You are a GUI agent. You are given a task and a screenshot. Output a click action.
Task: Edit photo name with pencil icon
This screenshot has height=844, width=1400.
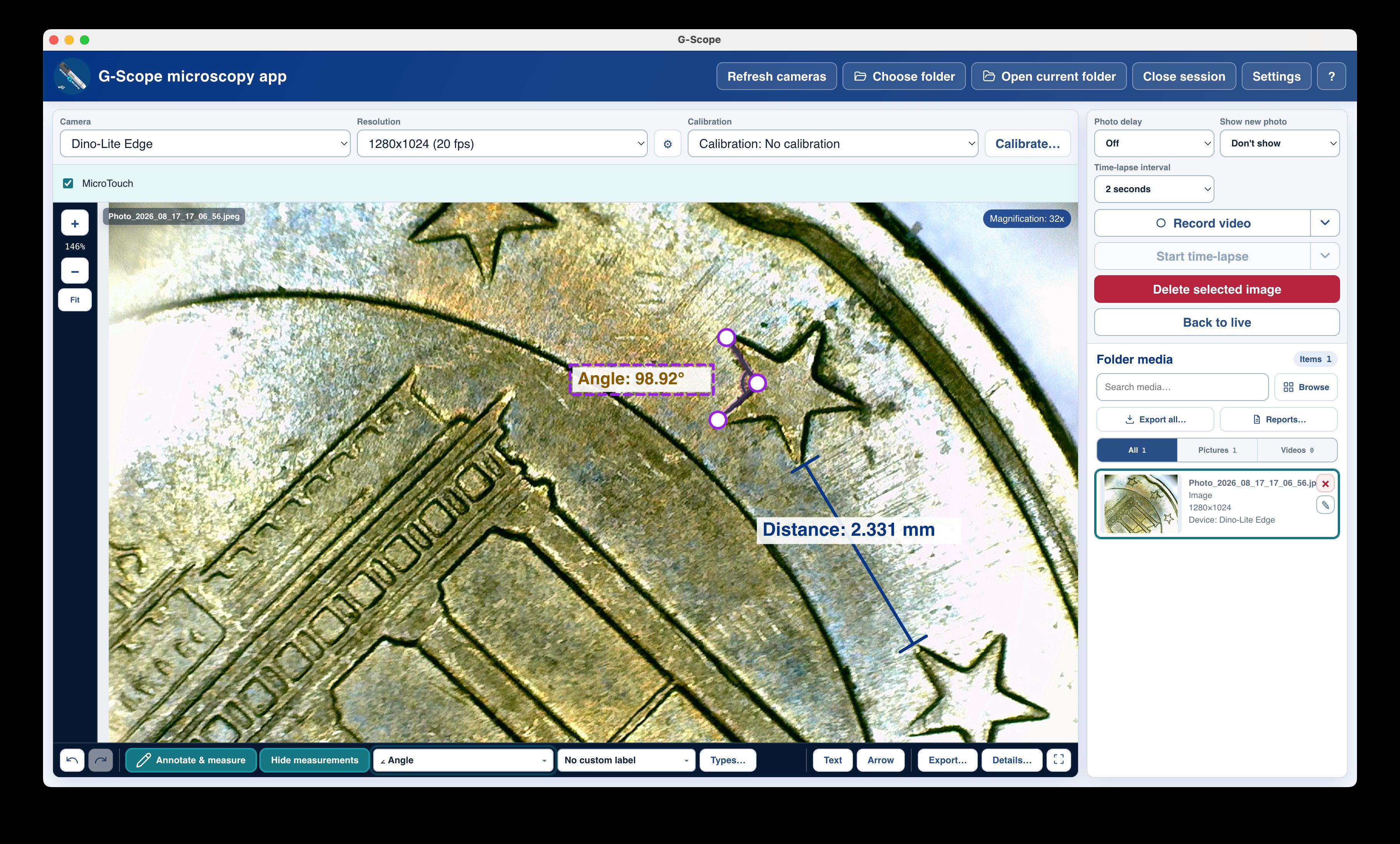coord(1325,505)
